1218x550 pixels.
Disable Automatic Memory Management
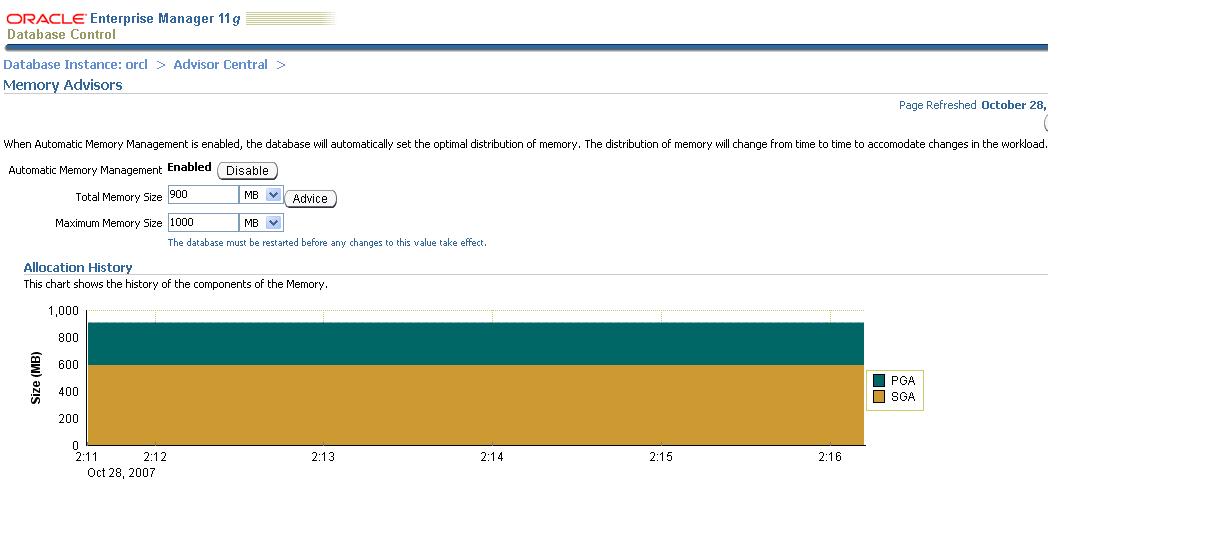pos(247,171)
